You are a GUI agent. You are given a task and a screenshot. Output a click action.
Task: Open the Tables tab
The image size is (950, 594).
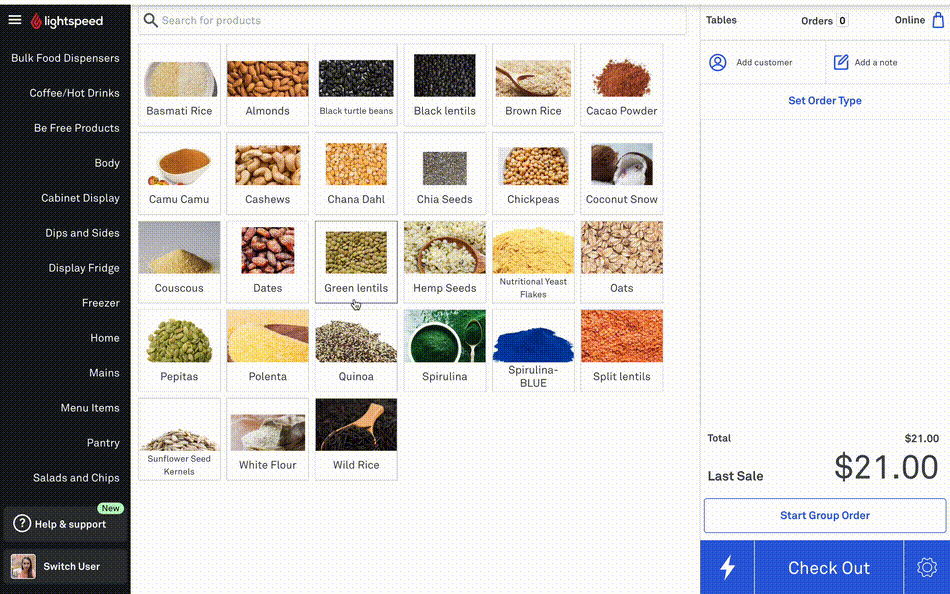click(721, 20)
